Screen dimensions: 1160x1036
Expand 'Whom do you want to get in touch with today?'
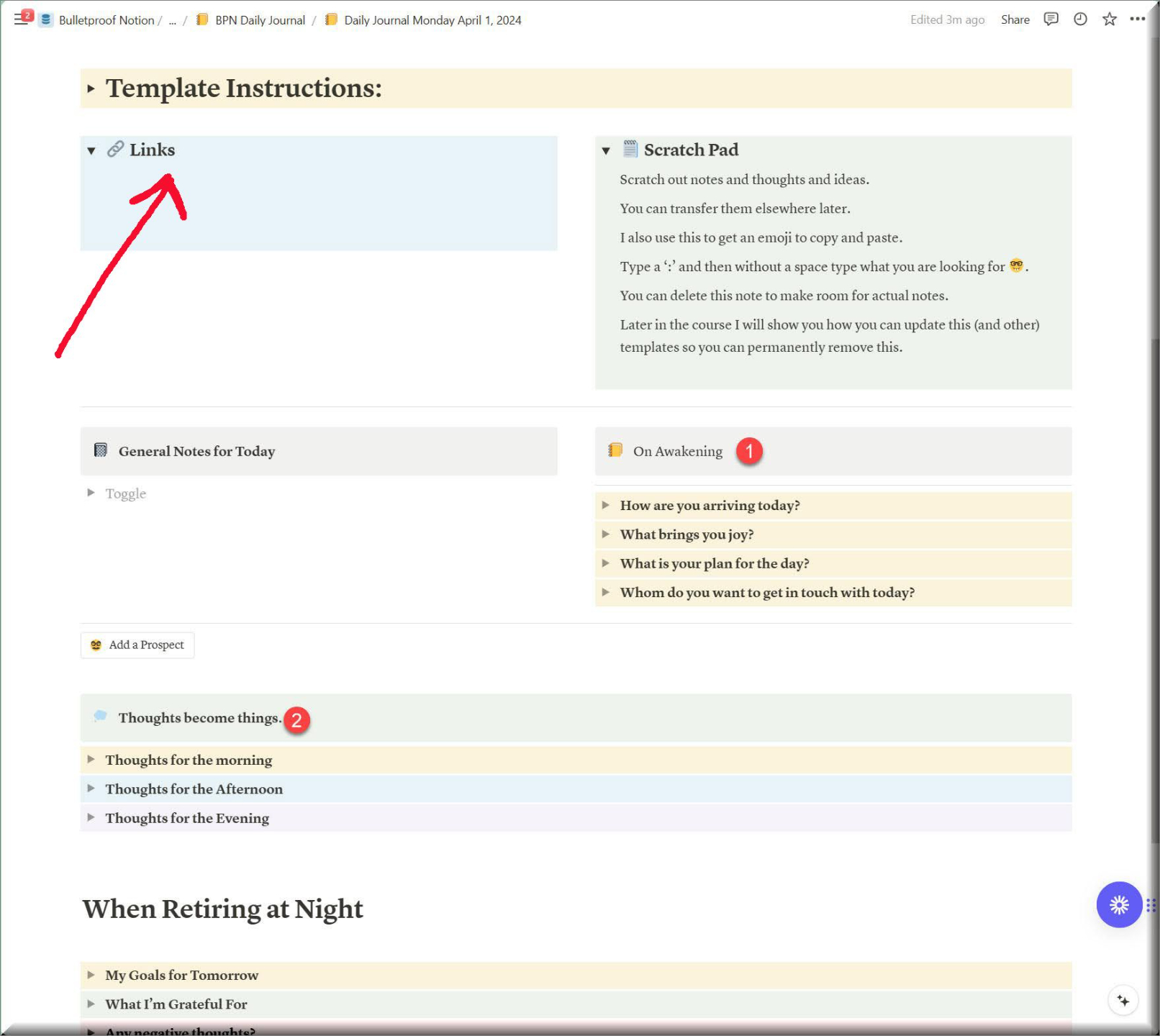(606, 592)
